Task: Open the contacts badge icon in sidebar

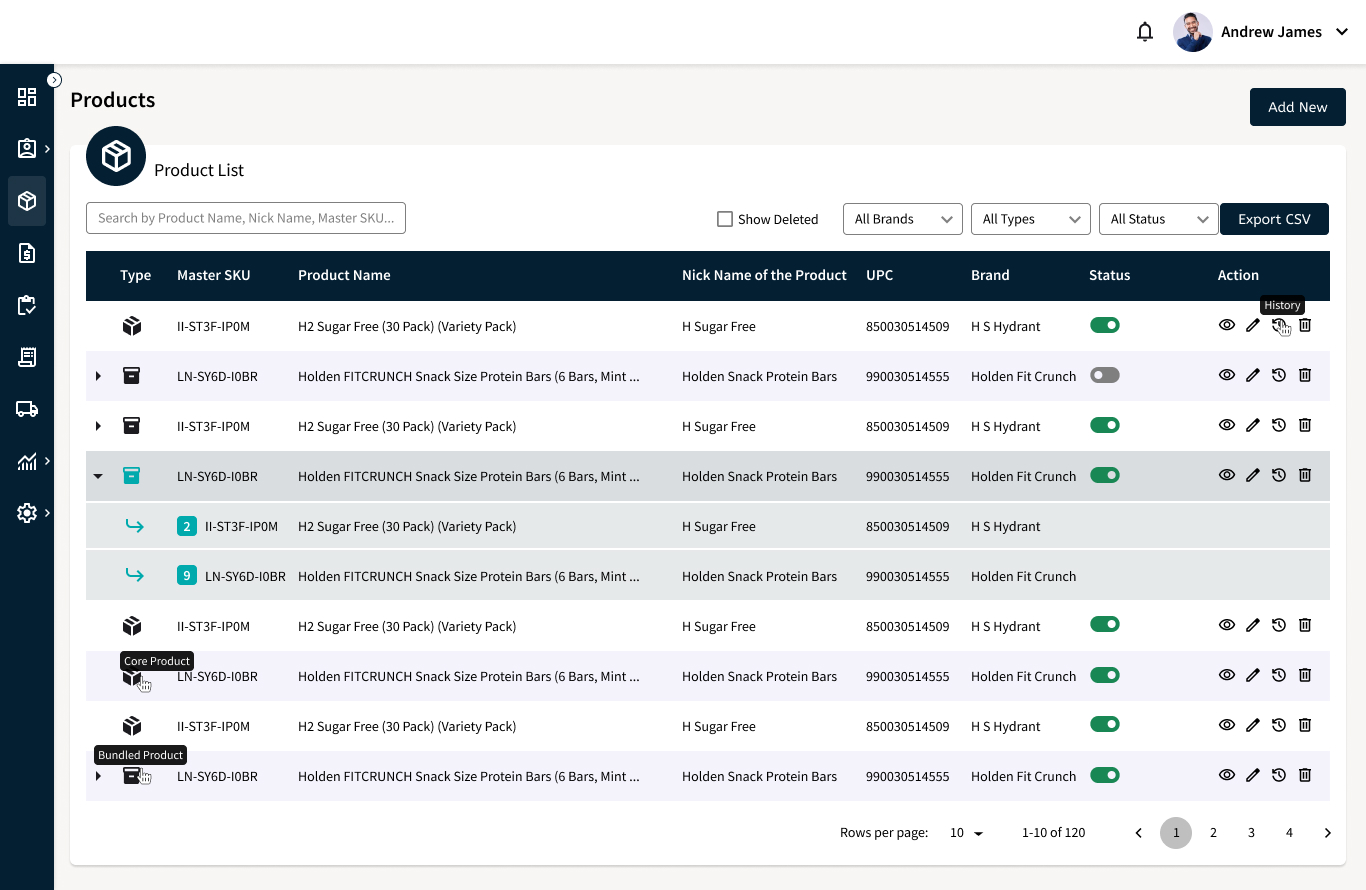Action: click(27, 149)
